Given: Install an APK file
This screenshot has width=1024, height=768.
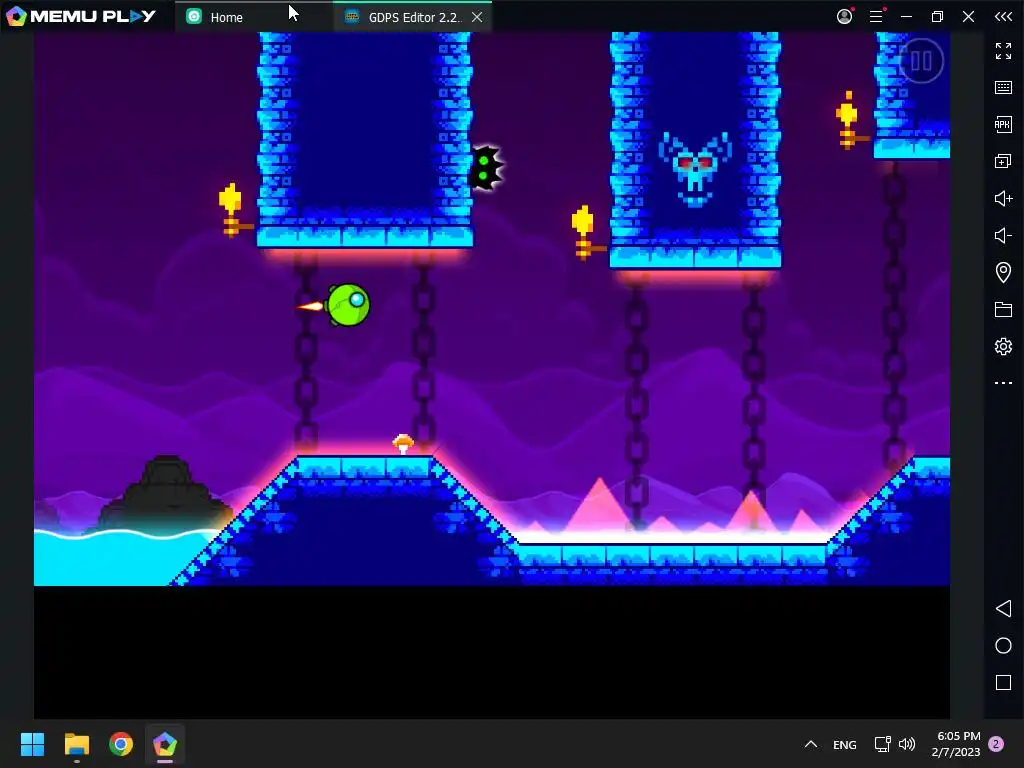Looking at the screenshot, I should click(x=1003, y=124).
